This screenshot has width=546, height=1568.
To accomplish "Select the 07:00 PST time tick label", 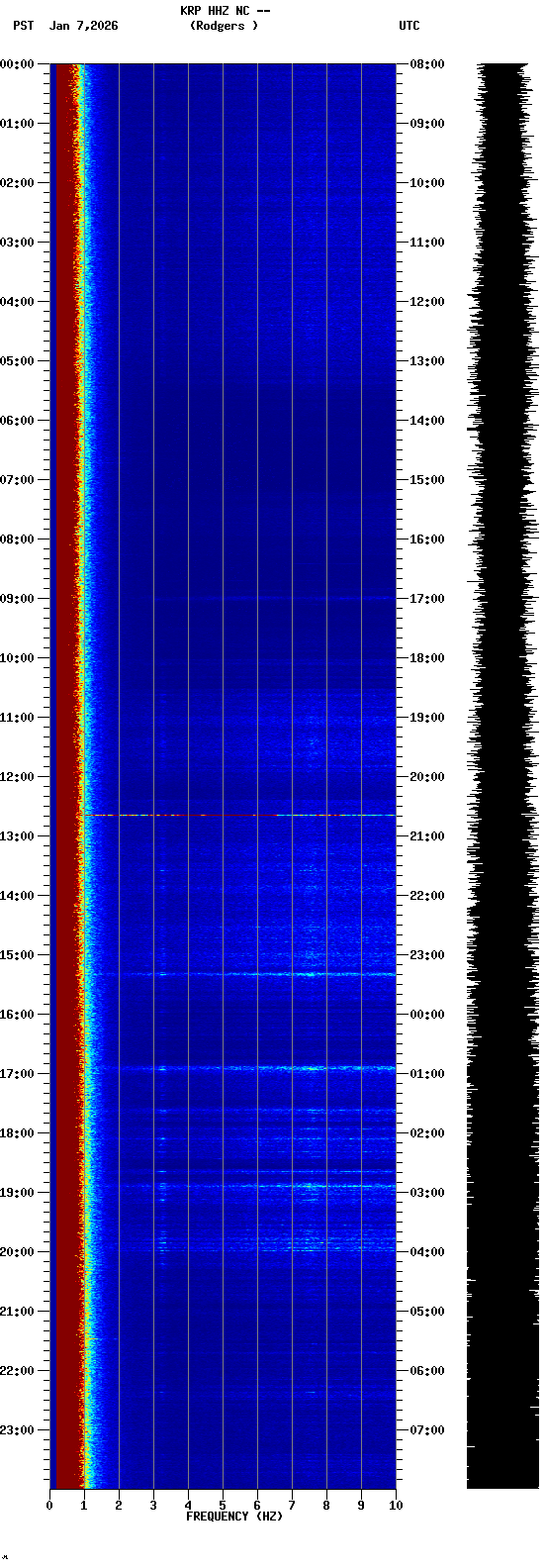I will (17, 480).
